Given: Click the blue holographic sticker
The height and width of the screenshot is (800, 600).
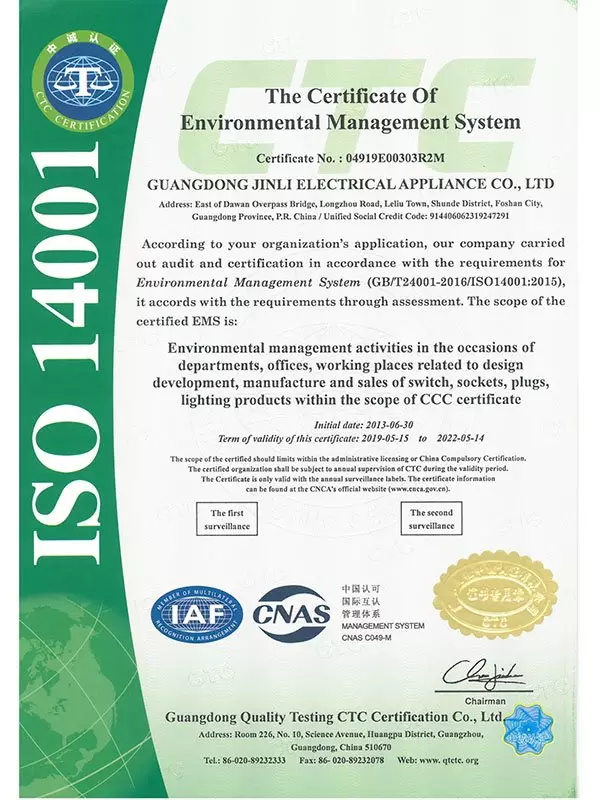Looking at the screenshot, I should (528, 730).
